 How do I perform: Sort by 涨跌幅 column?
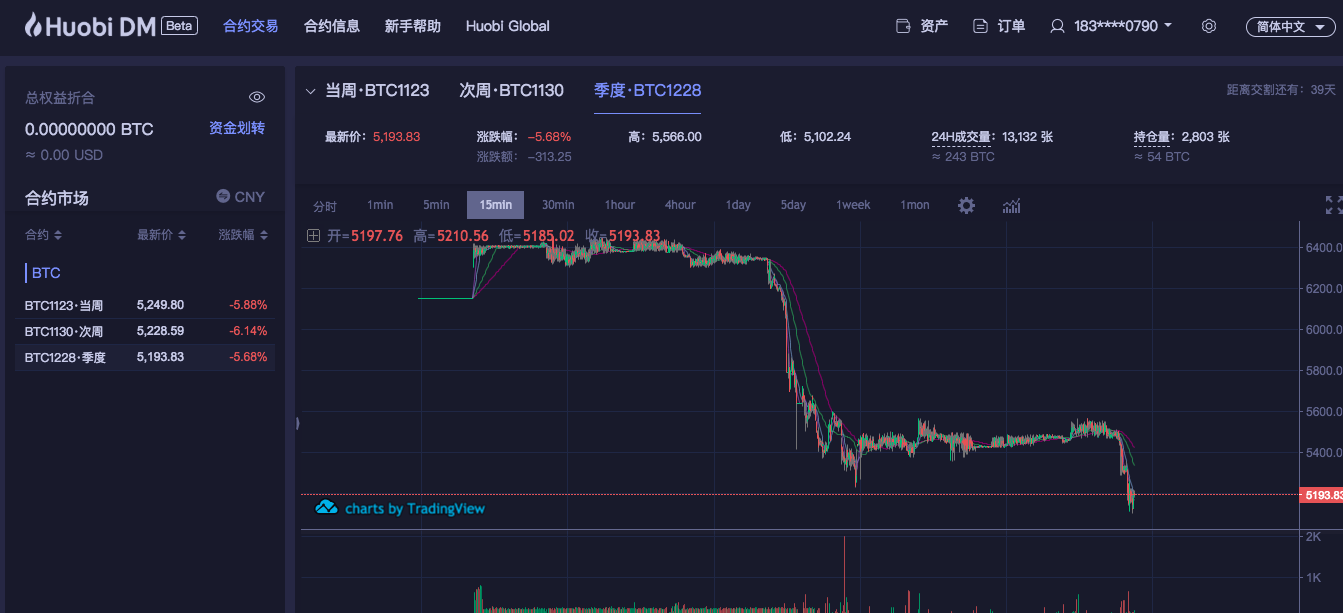click(x=243, y=235)
